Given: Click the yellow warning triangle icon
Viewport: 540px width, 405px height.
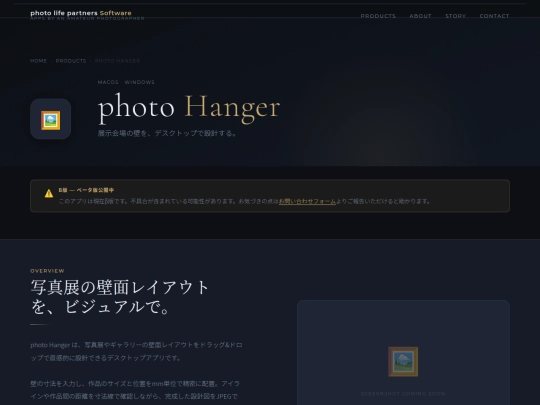Looking at the screenshot, I should (49, 194).
